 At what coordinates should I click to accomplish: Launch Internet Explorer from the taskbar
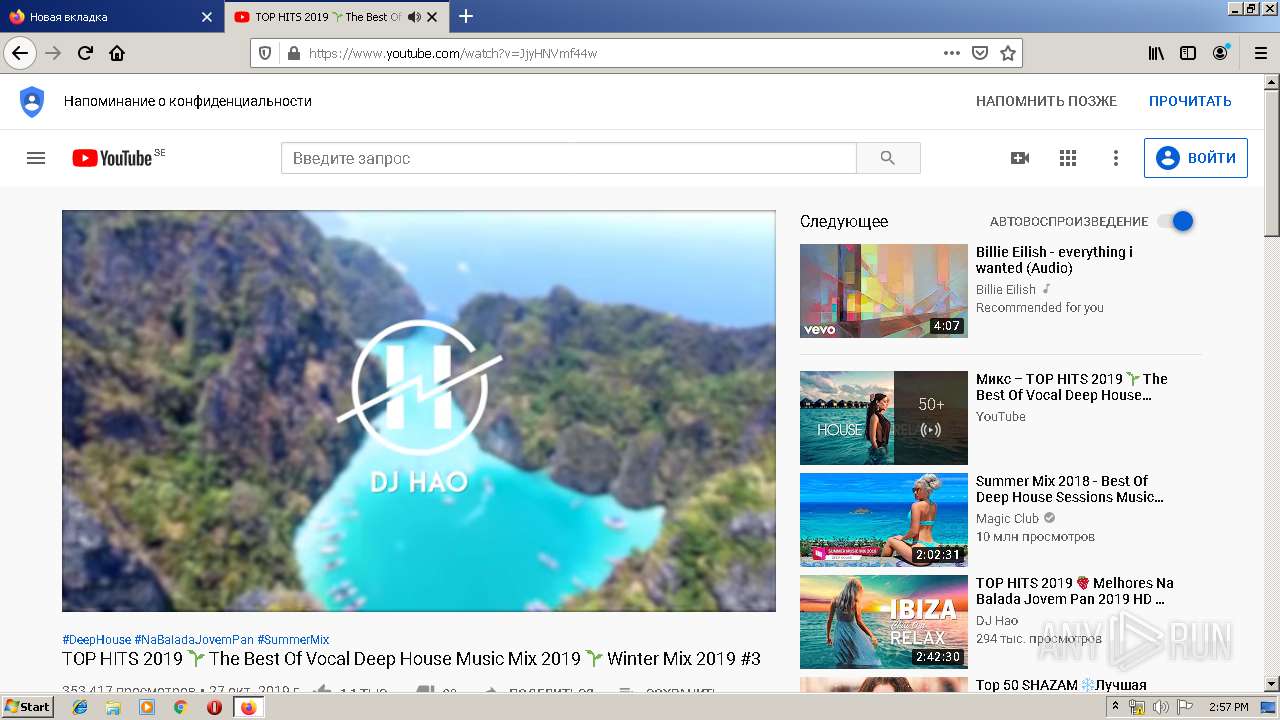[80, 707]
